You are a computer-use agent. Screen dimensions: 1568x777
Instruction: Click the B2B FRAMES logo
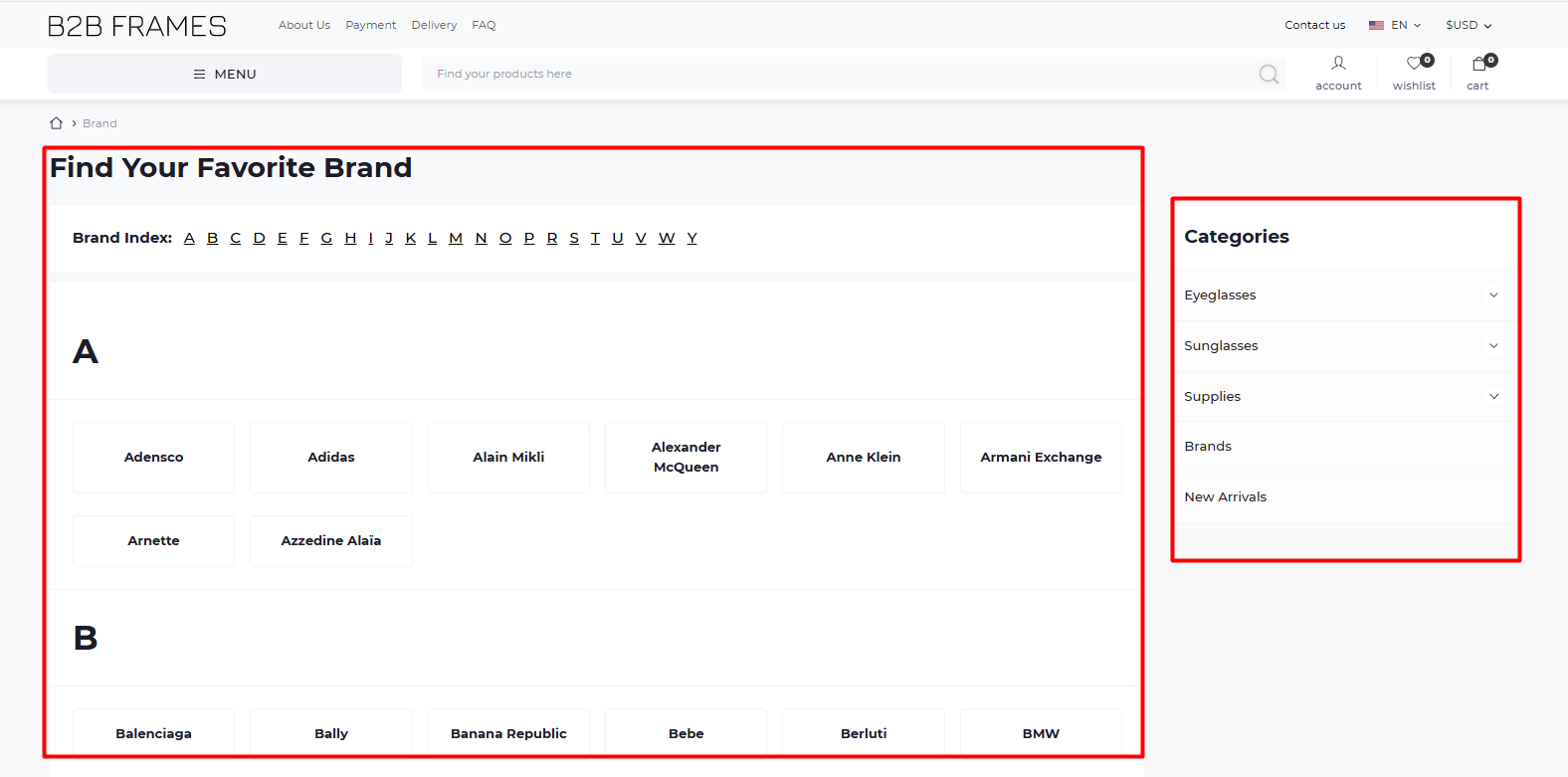137,26
